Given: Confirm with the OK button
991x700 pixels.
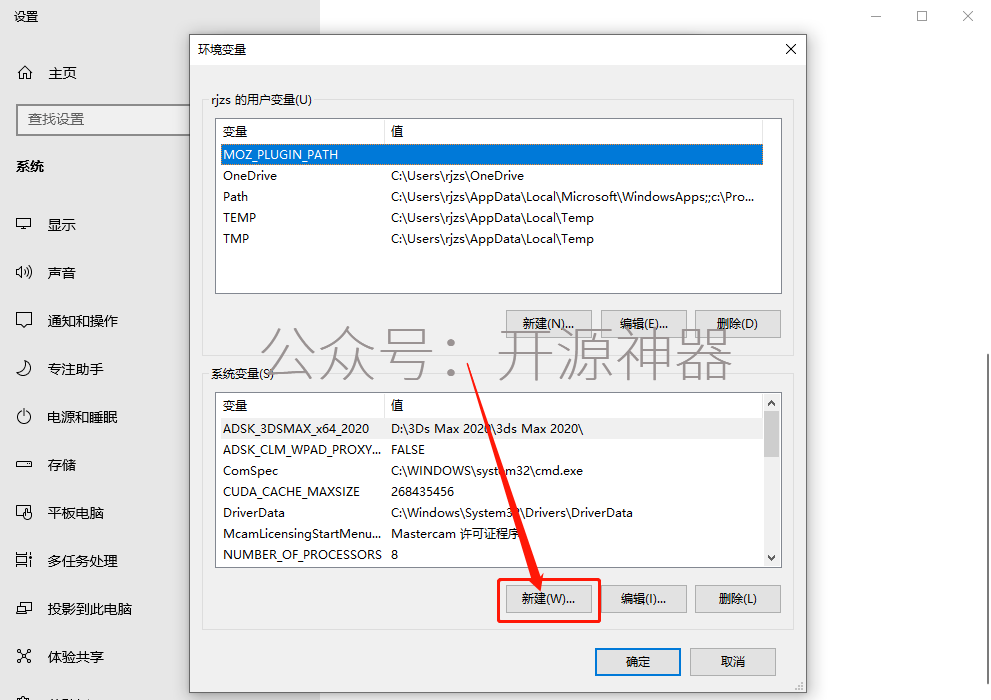Looking at the screenshot, I should tap(637, 662).
